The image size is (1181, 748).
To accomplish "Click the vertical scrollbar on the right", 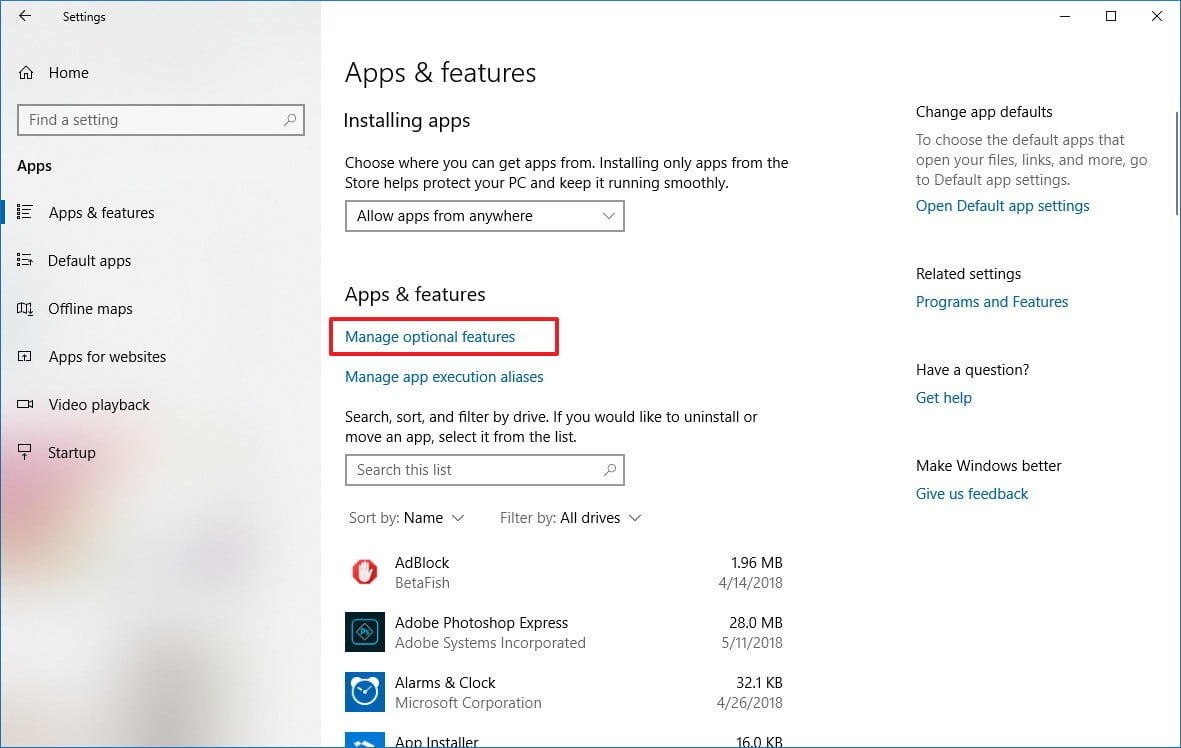I will (1176, 162).
